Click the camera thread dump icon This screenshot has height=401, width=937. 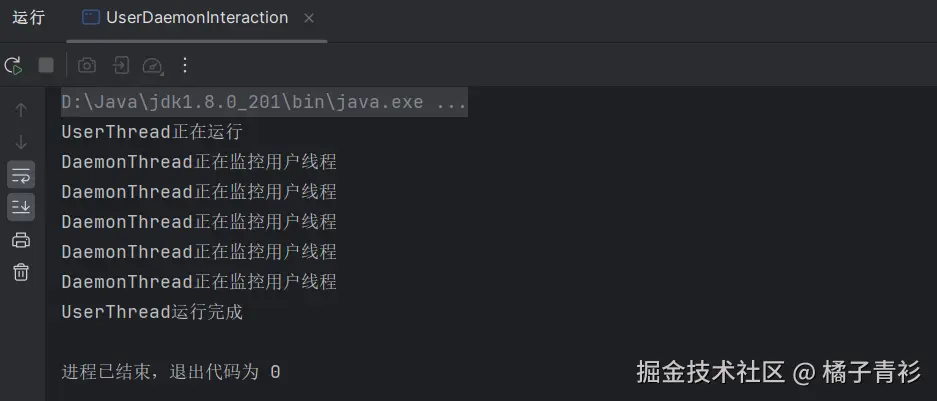tap(87, 66)
